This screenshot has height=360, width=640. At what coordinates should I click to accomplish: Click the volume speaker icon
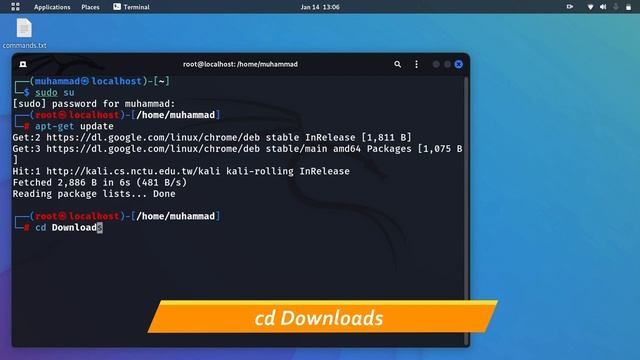pos(603,7)
